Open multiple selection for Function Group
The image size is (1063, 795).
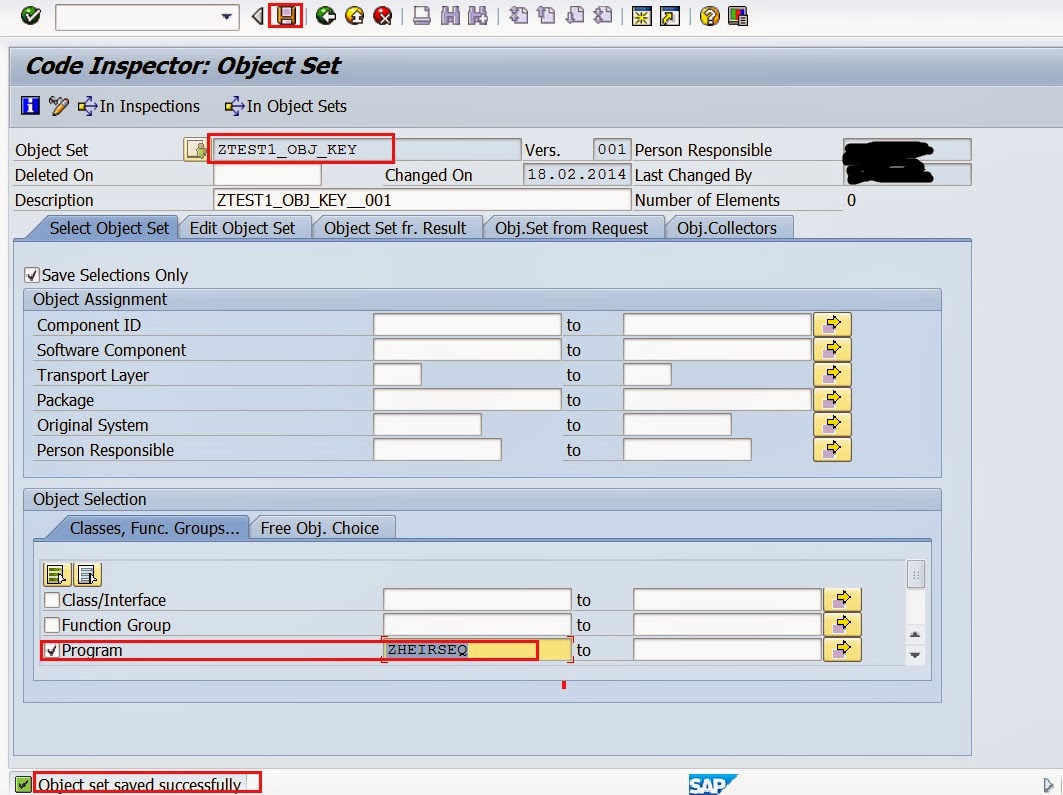(843, 624)
